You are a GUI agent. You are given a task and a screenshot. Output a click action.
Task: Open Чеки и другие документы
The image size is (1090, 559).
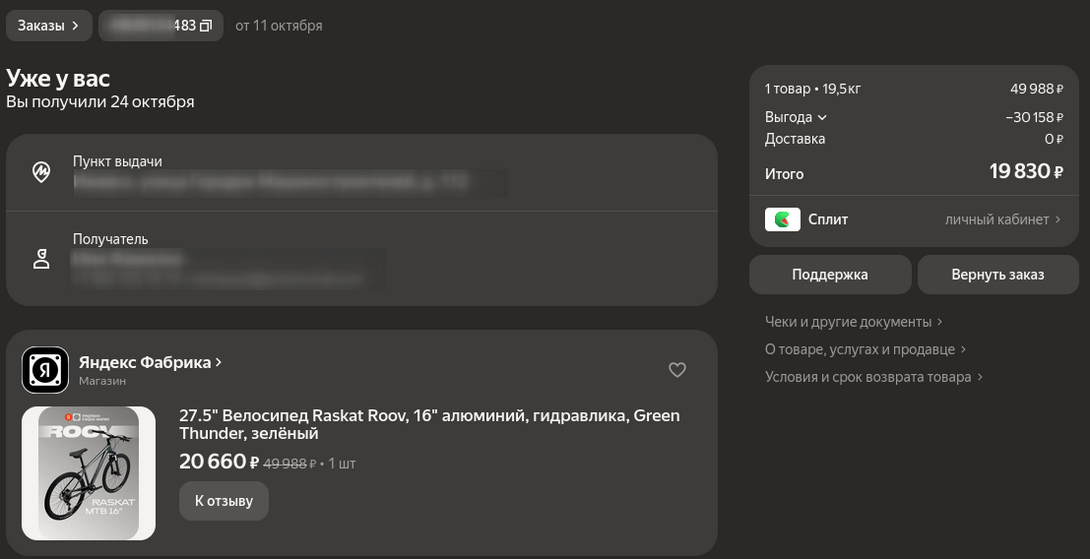point(854,322)
